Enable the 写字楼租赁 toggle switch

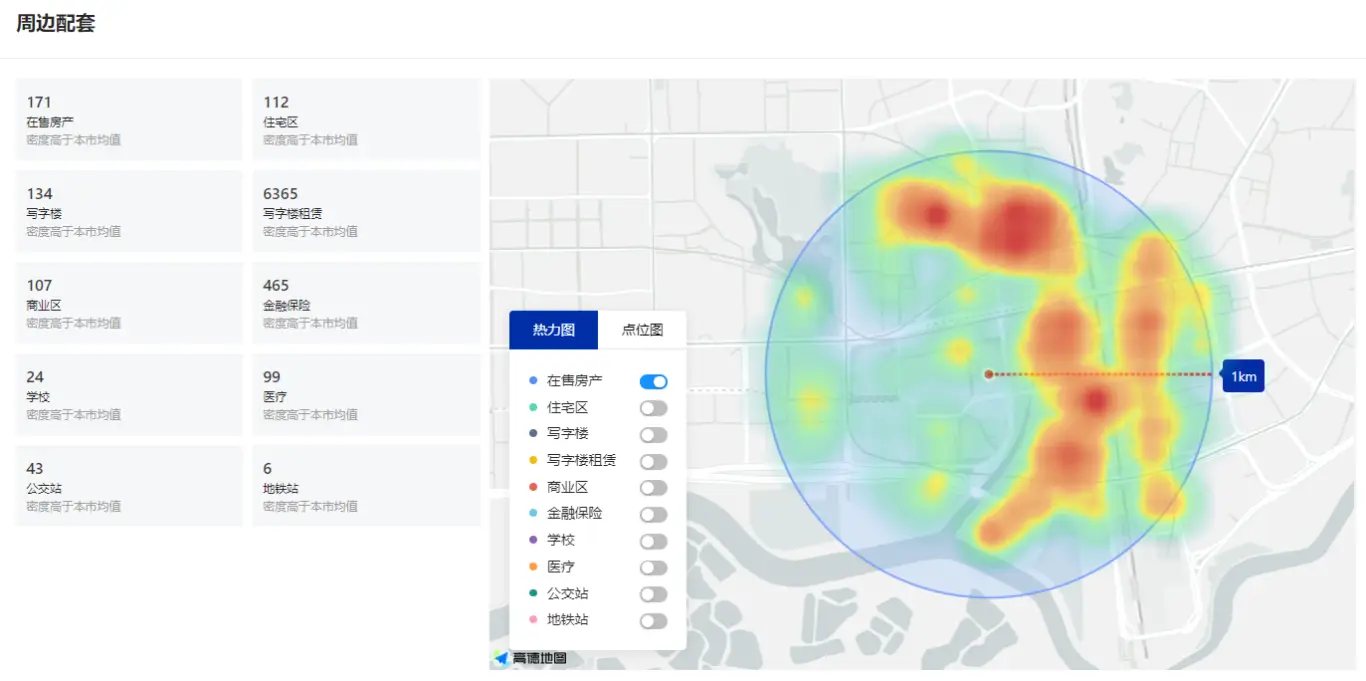653,462
